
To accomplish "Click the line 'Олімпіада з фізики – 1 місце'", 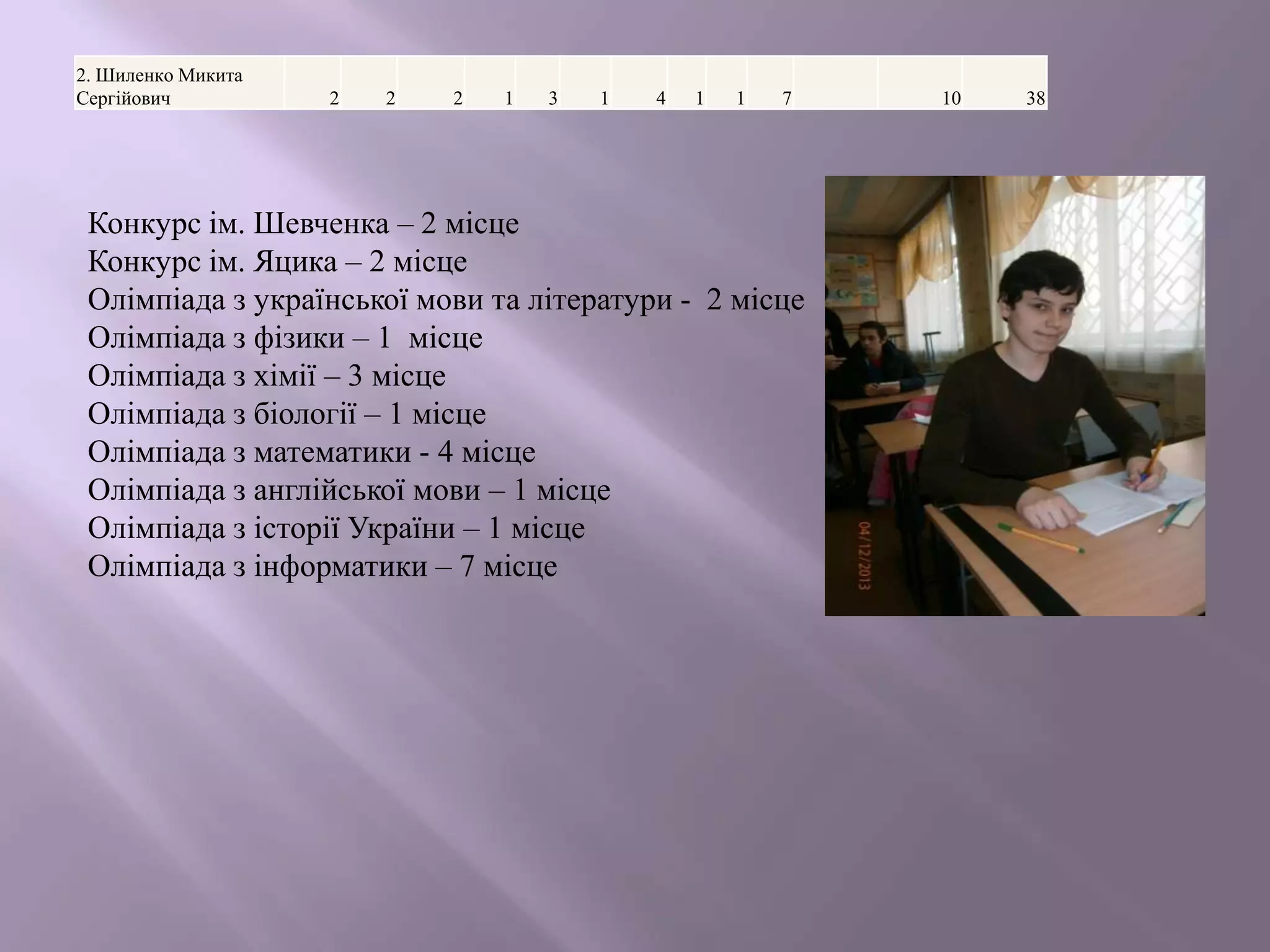I will pyautogui.click(x=285, y=338).
